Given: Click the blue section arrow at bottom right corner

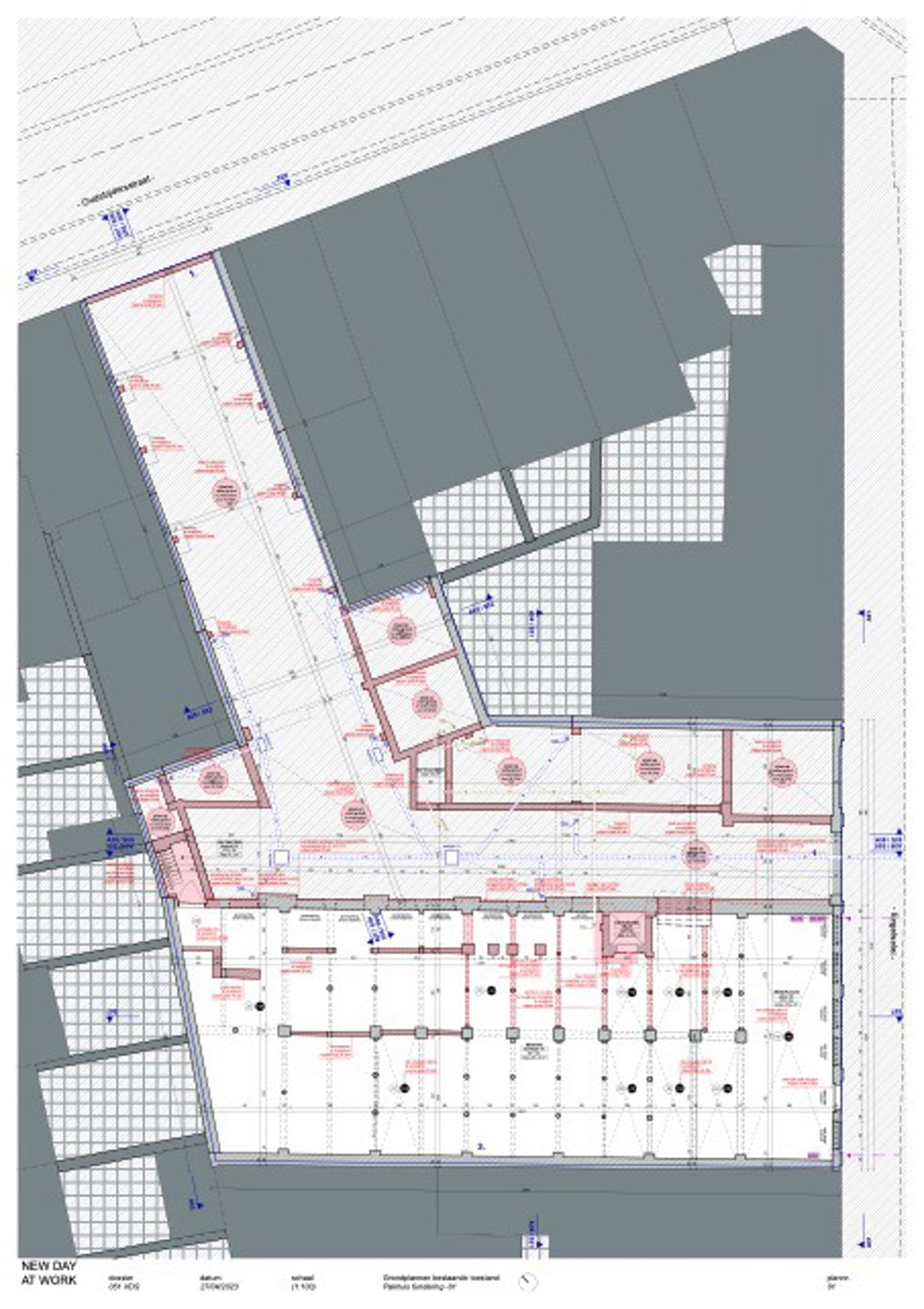Looking at the screenshot, I should (863, 1241).
